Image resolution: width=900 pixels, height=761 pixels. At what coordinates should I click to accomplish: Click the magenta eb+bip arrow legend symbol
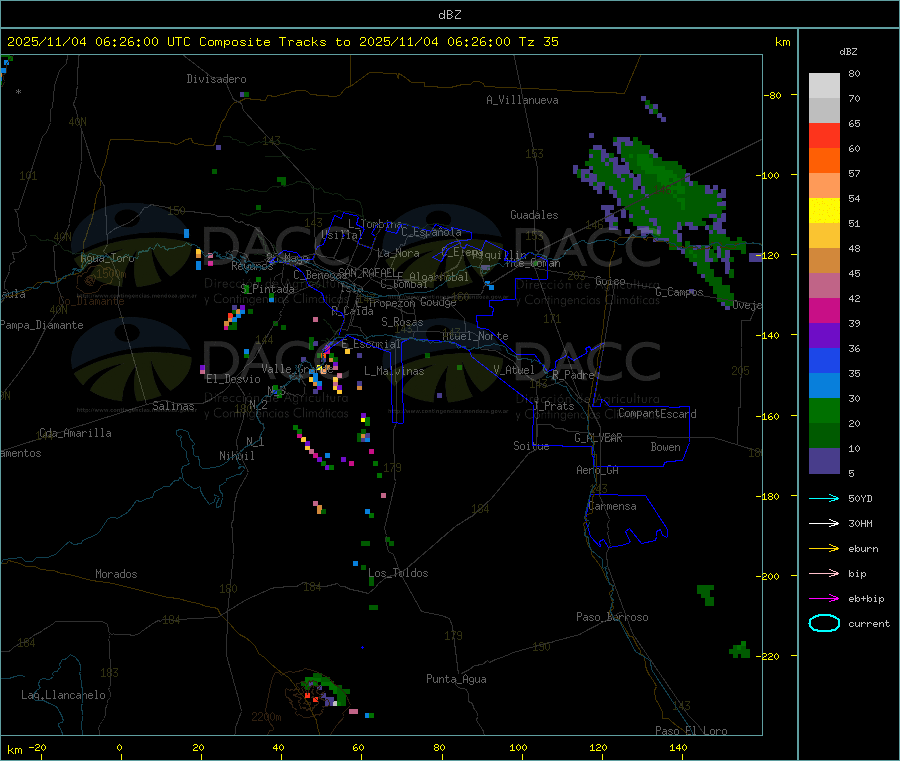point(824,598)
